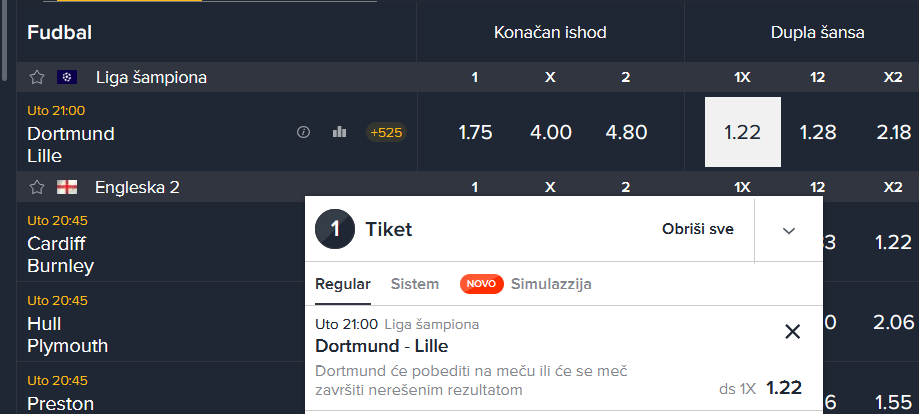Open Dortmund Lille match info icon
The image size is (919, 414).
click(303, 133)
